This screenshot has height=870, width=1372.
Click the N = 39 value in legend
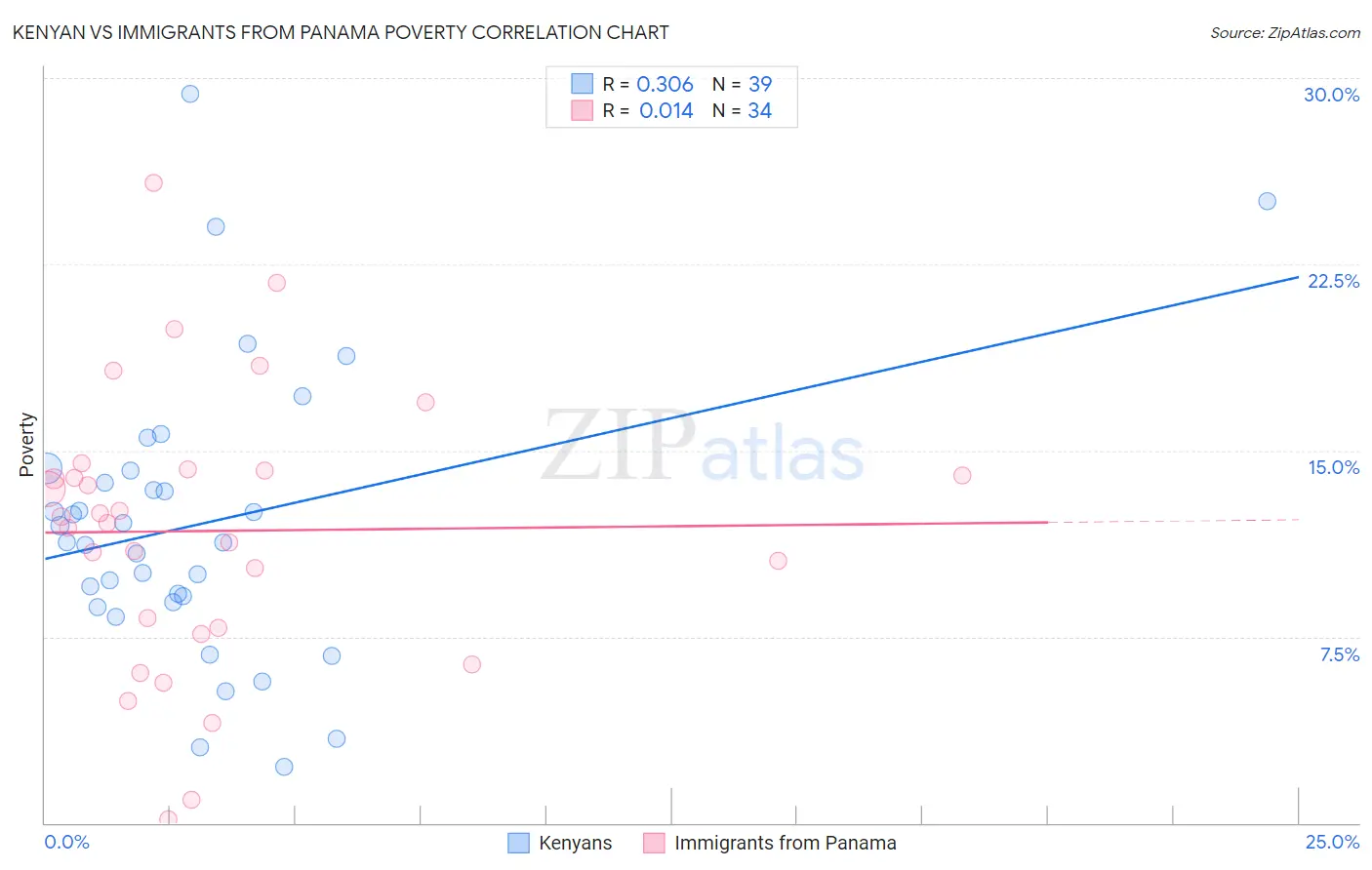(742, 84)
